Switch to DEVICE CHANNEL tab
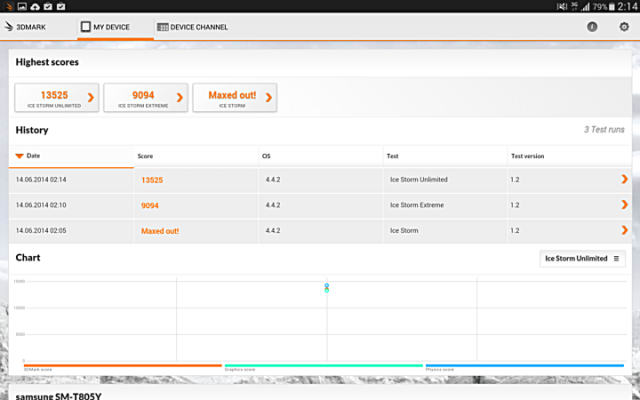The width and height of the screenshot is (640, 400). [193, 27]
